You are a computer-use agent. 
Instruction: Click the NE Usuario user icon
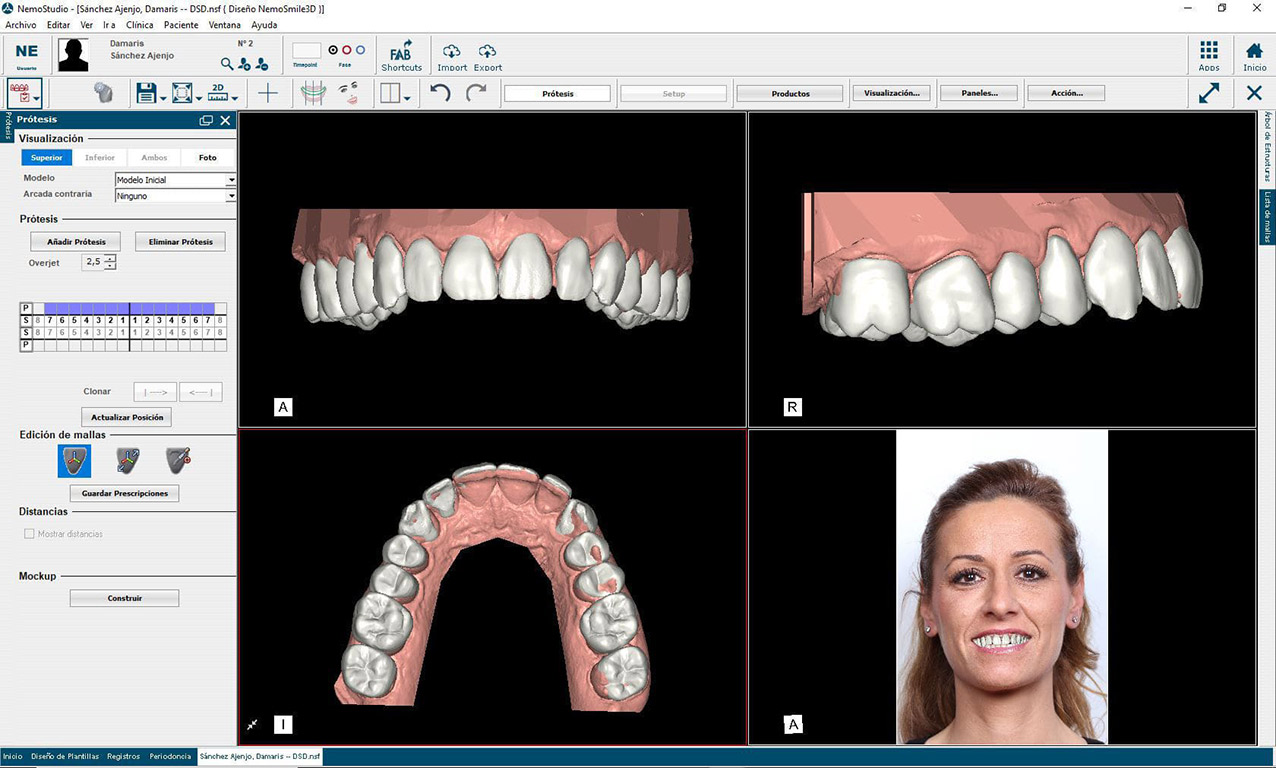coord(27,54)
